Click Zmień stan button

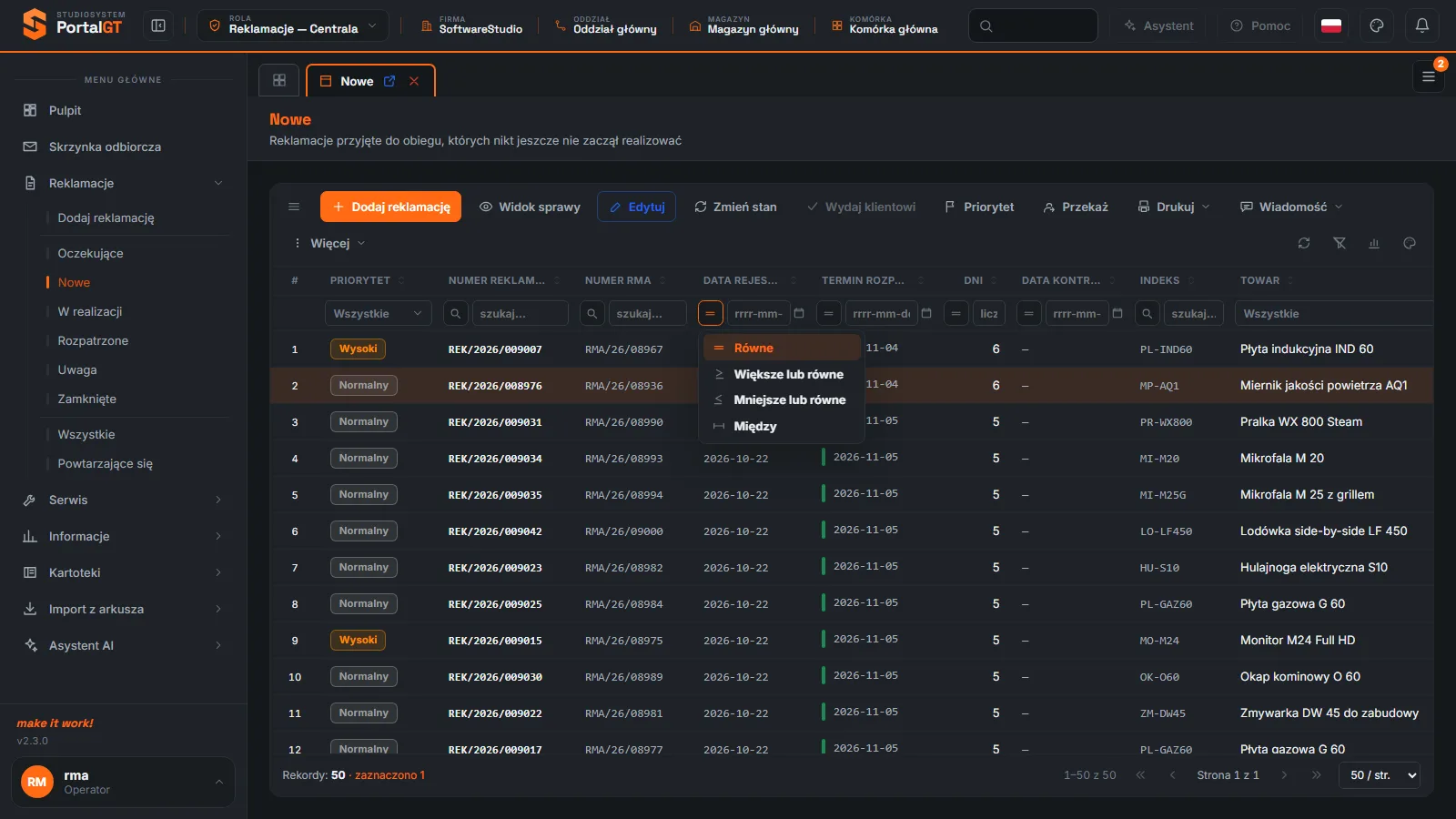tap(735, 207)
